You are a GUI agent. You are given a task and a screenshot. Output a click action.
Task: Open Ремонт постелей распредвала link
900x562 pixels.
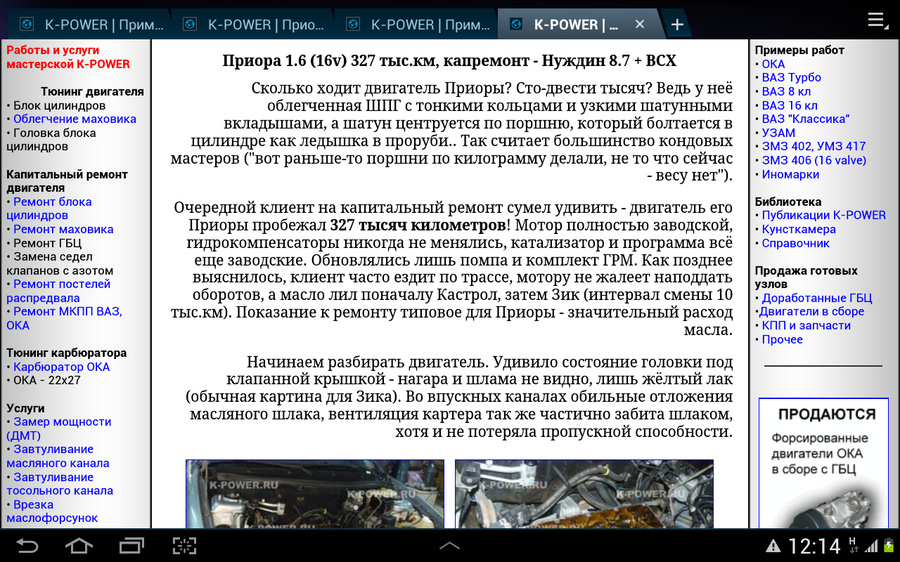[59, 291]
